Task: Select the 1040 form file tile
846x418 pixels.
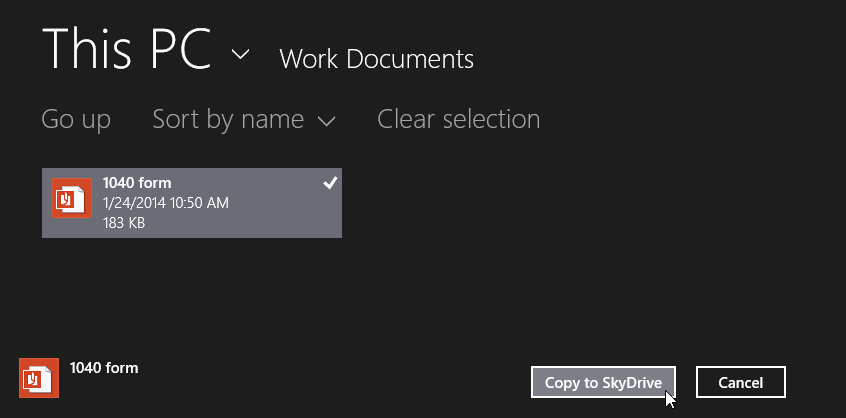Action: pyautogui.click(x=192, y=203)
